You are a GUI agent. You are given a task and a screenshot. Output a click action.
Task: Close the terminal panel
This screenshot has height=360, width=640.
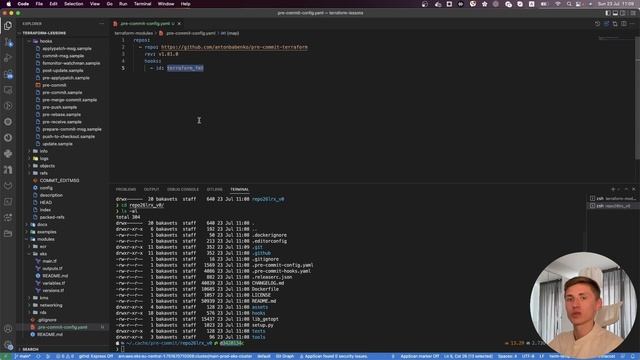(633, 189)
